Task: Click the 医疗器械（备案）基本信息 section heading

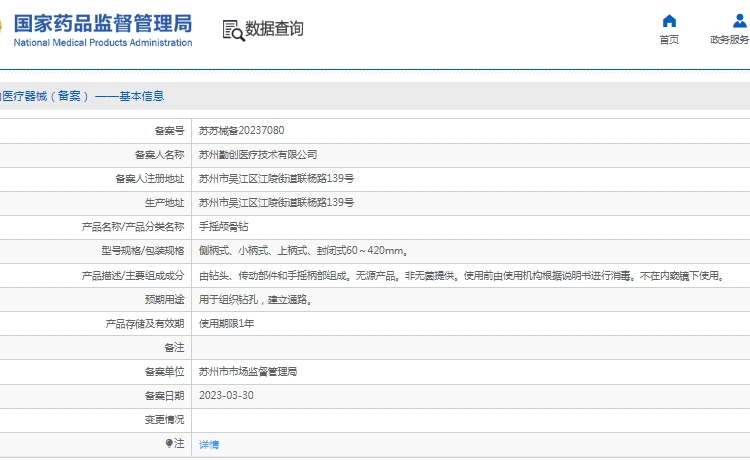Action: (x=82, y=96)
